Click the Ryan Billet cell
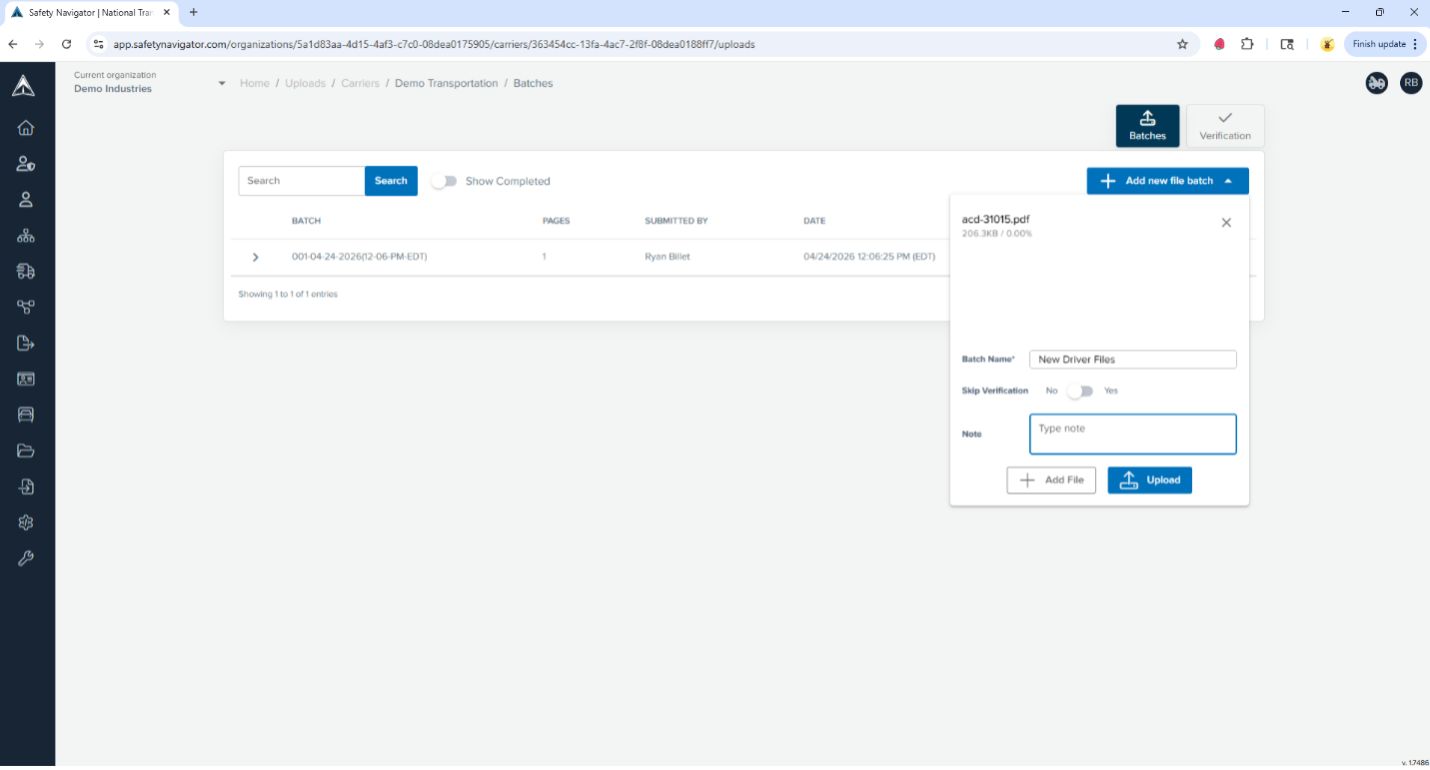Image resolution: width=1430 pixels, height=770 pixels. click(667, 257)
